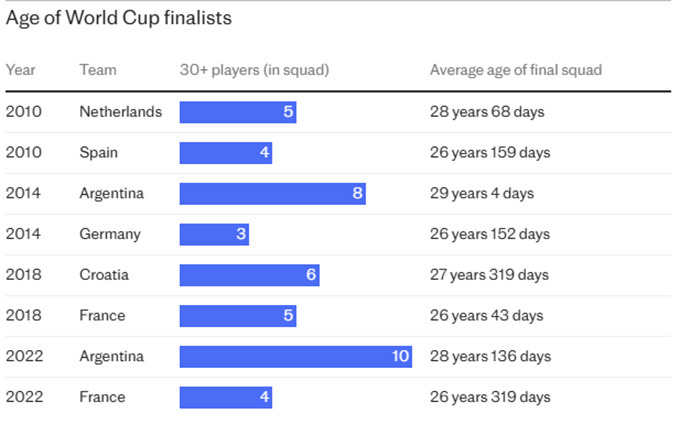The height and width of the screenshot is (424, 680).
Task: Click Spain's bar showing 4 players
Action: 226,153
